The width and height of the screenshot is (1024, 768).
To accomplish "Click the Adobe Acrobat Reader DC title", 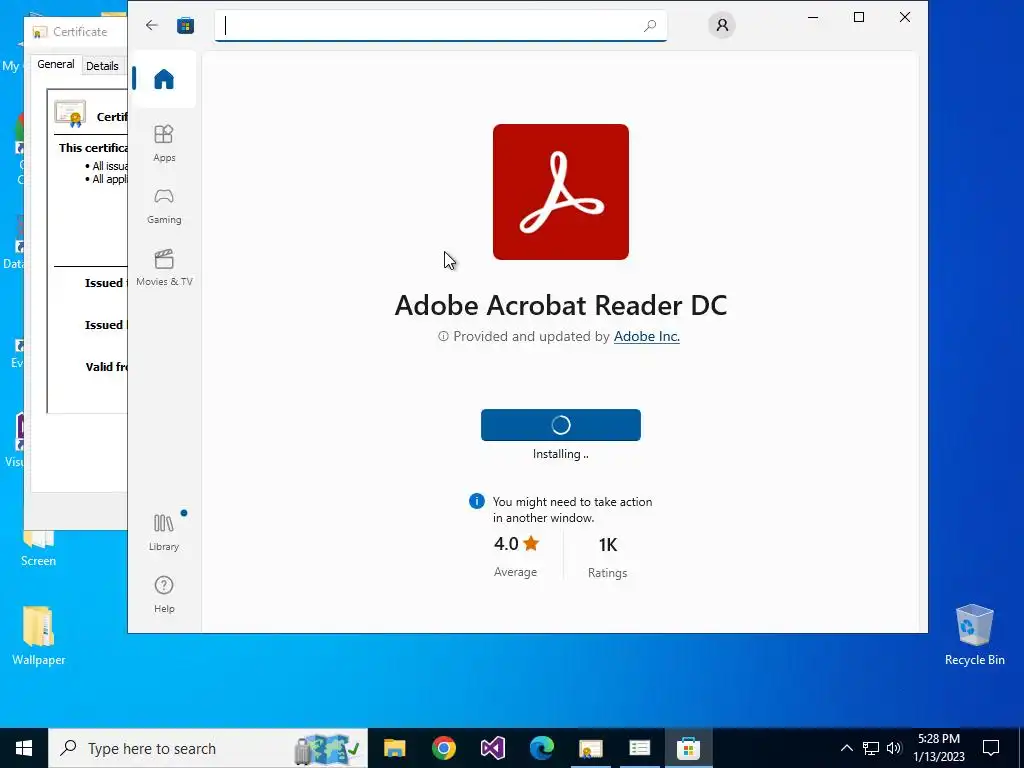I will 561,305.
